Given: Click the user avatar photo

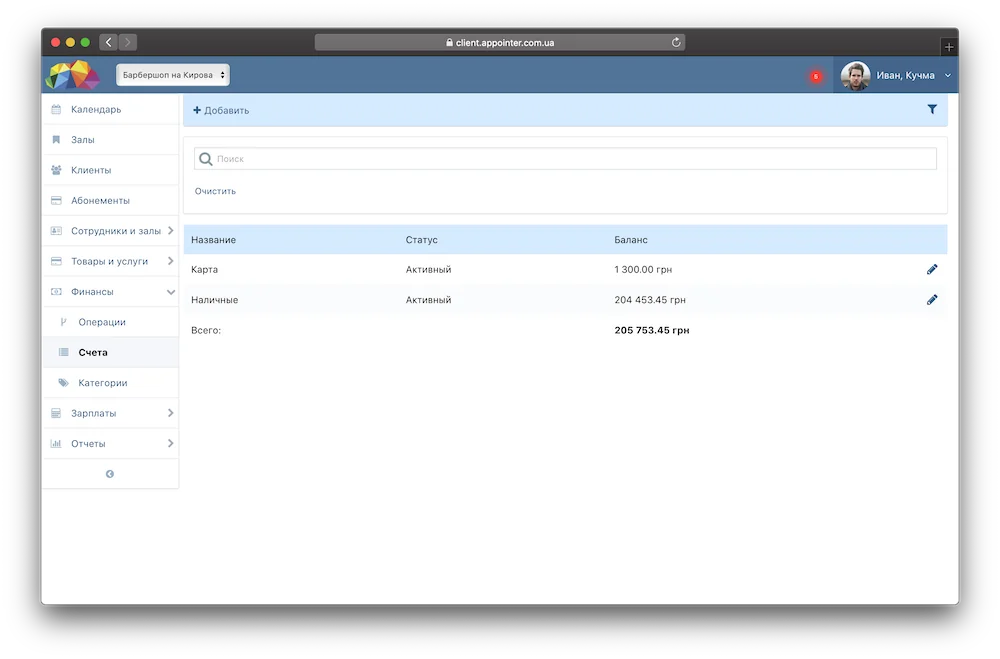Looking at the screenshot, I should [x=855, y=76].
